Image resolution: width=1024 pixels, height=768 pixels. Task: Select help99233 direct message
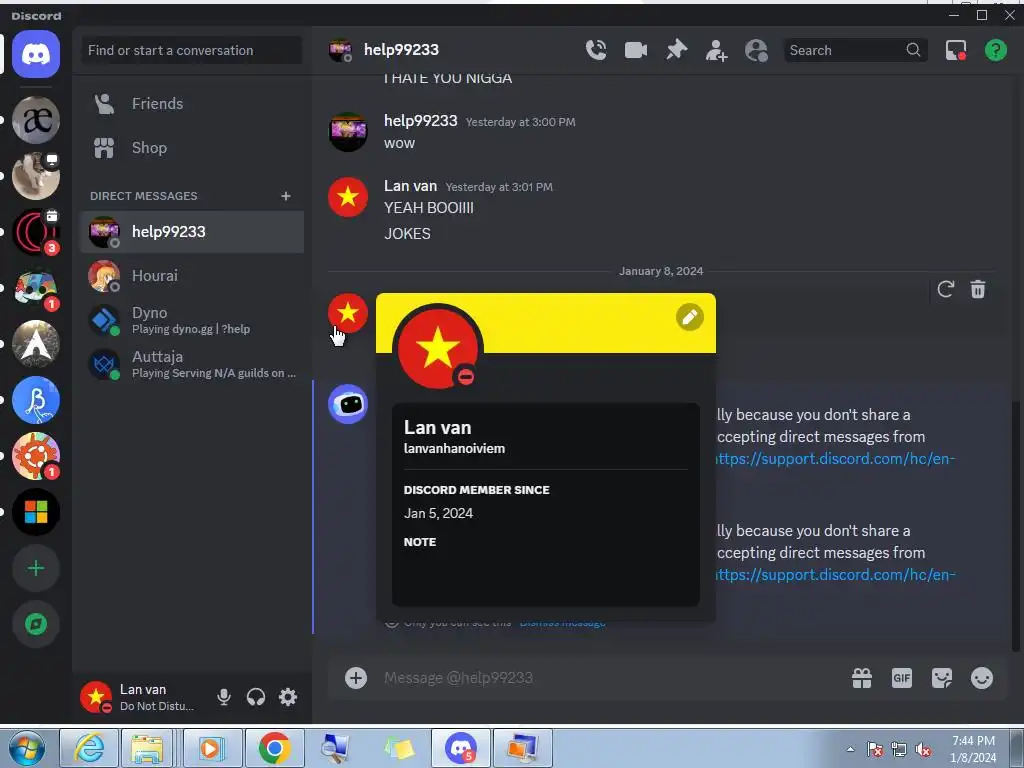191,232
